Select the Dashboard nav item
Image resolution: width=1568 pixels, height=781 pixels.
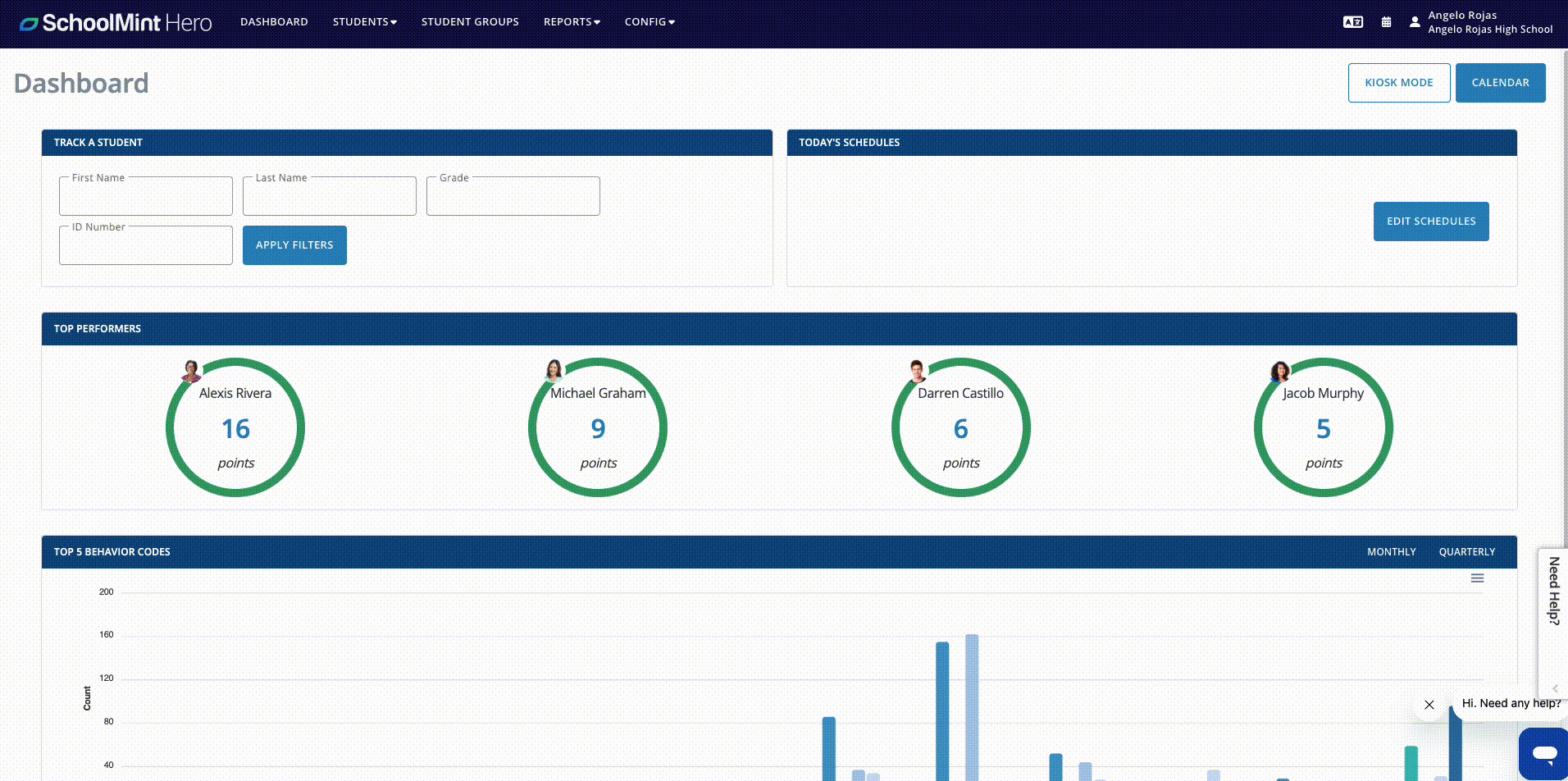coord(274,22)
